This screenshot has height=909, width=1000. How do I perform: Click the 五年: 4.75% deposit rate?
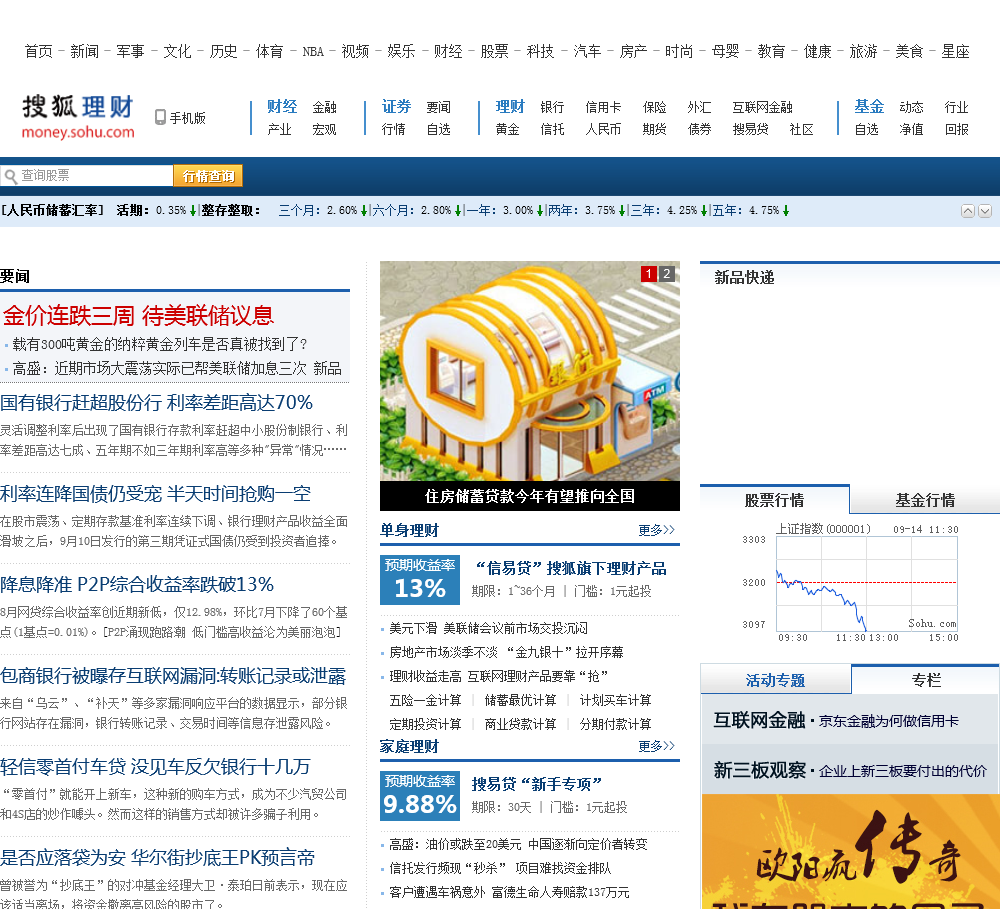coord(751,211)
